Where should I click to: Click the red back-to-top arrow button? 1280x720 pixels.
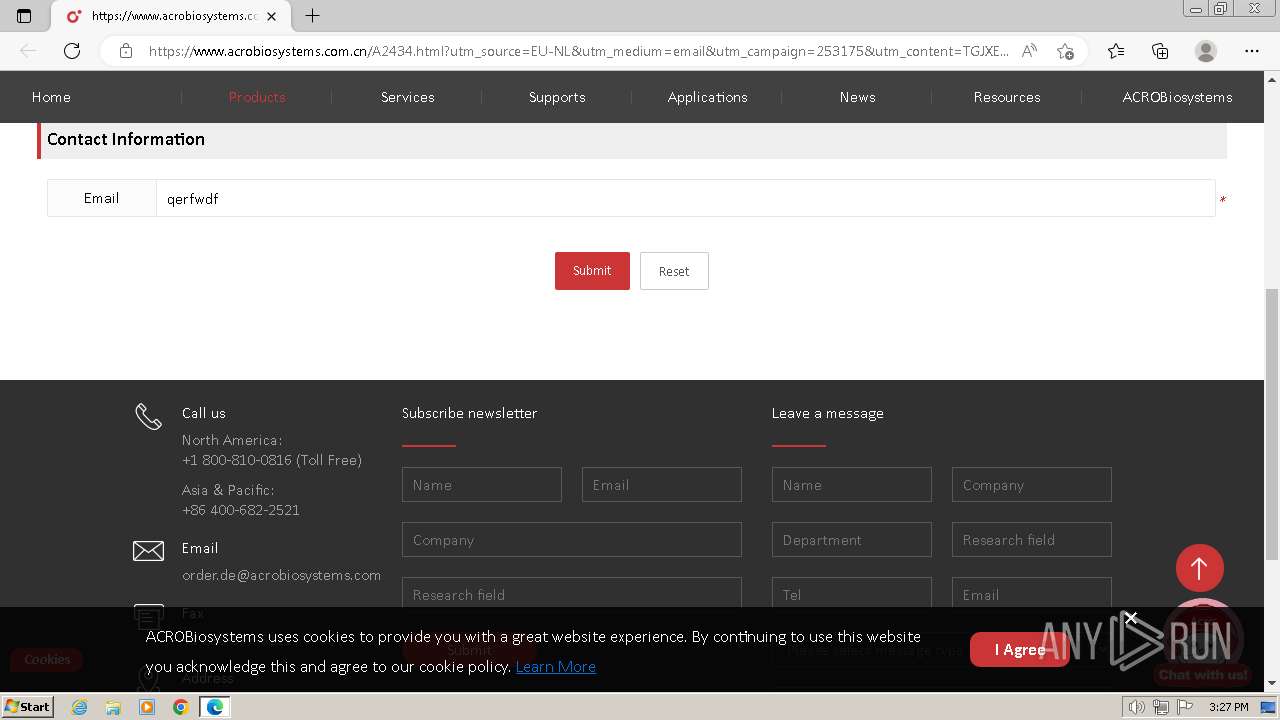click(1199, 568)
